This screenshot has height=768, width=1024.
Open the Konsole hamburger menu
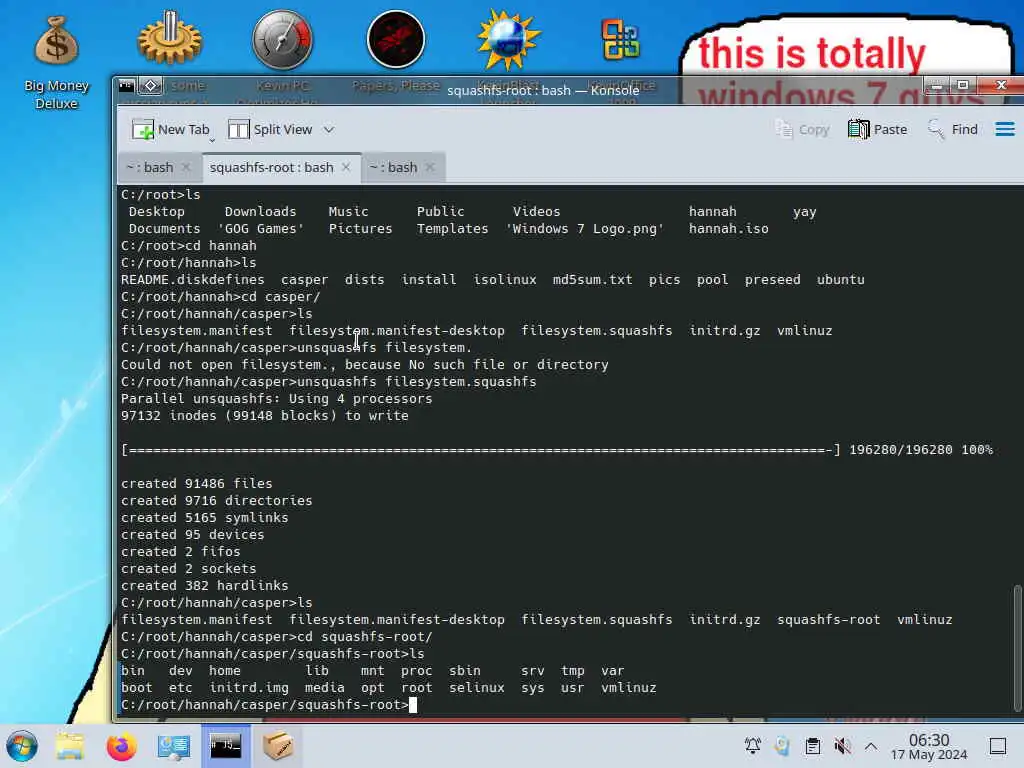(x=1004, y=129)
